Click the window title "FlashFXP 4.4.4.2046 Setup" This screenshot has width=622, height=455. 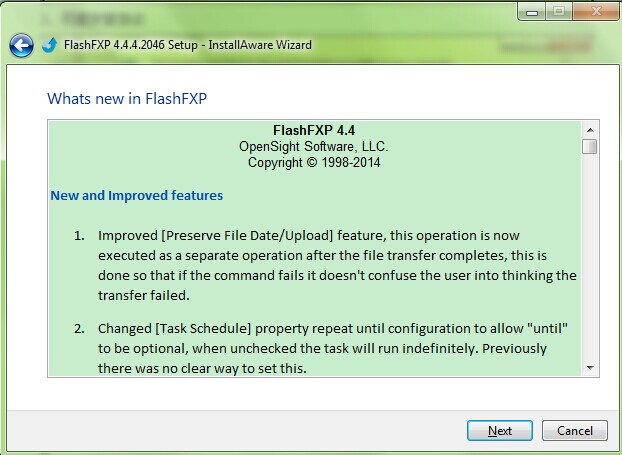189,45
